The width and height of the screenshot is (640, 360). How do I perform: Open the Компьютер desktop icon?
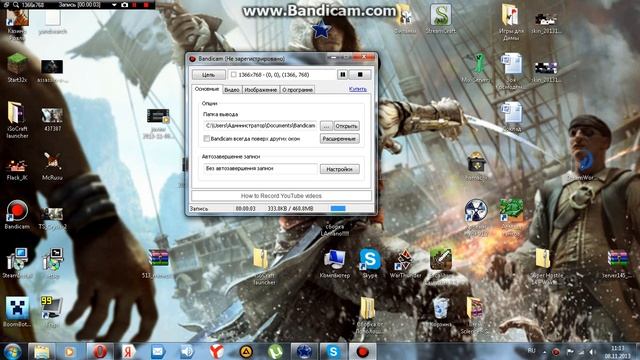[x=335, y=263]
